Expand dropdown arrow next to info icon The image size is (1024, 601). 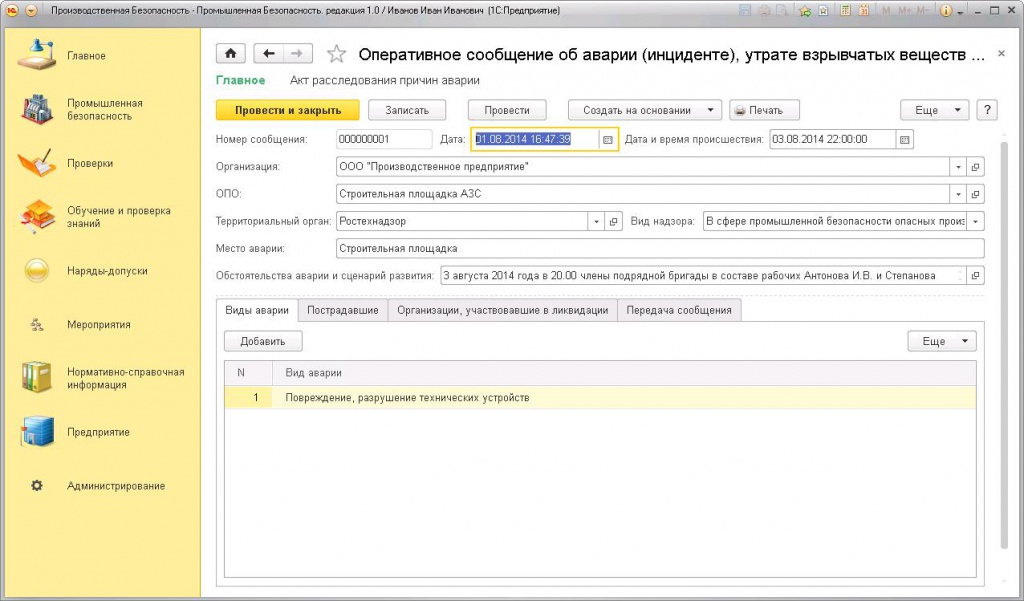point(961,11)
